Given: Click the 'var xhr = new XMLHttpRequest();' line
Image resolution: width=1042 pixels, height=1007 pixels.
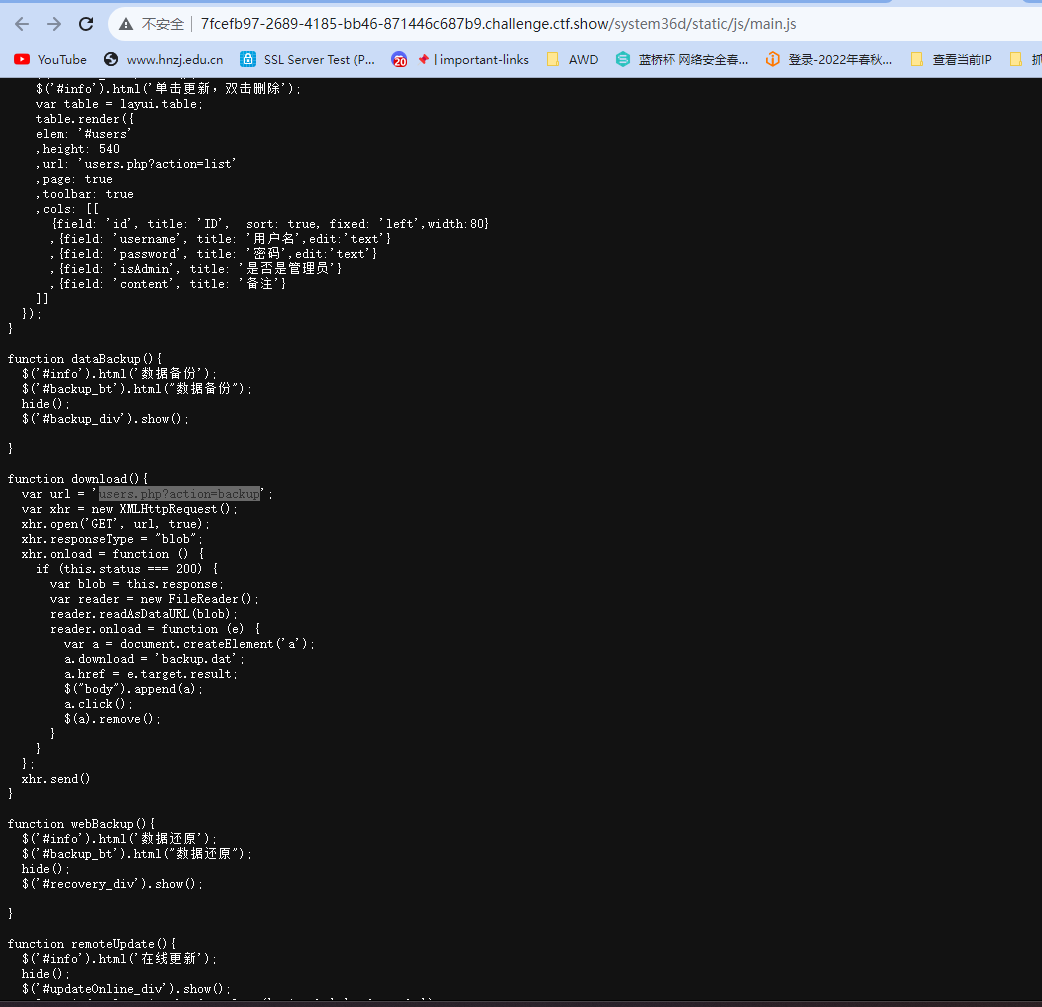Looking at the screenshot, I should click(130, 509).
